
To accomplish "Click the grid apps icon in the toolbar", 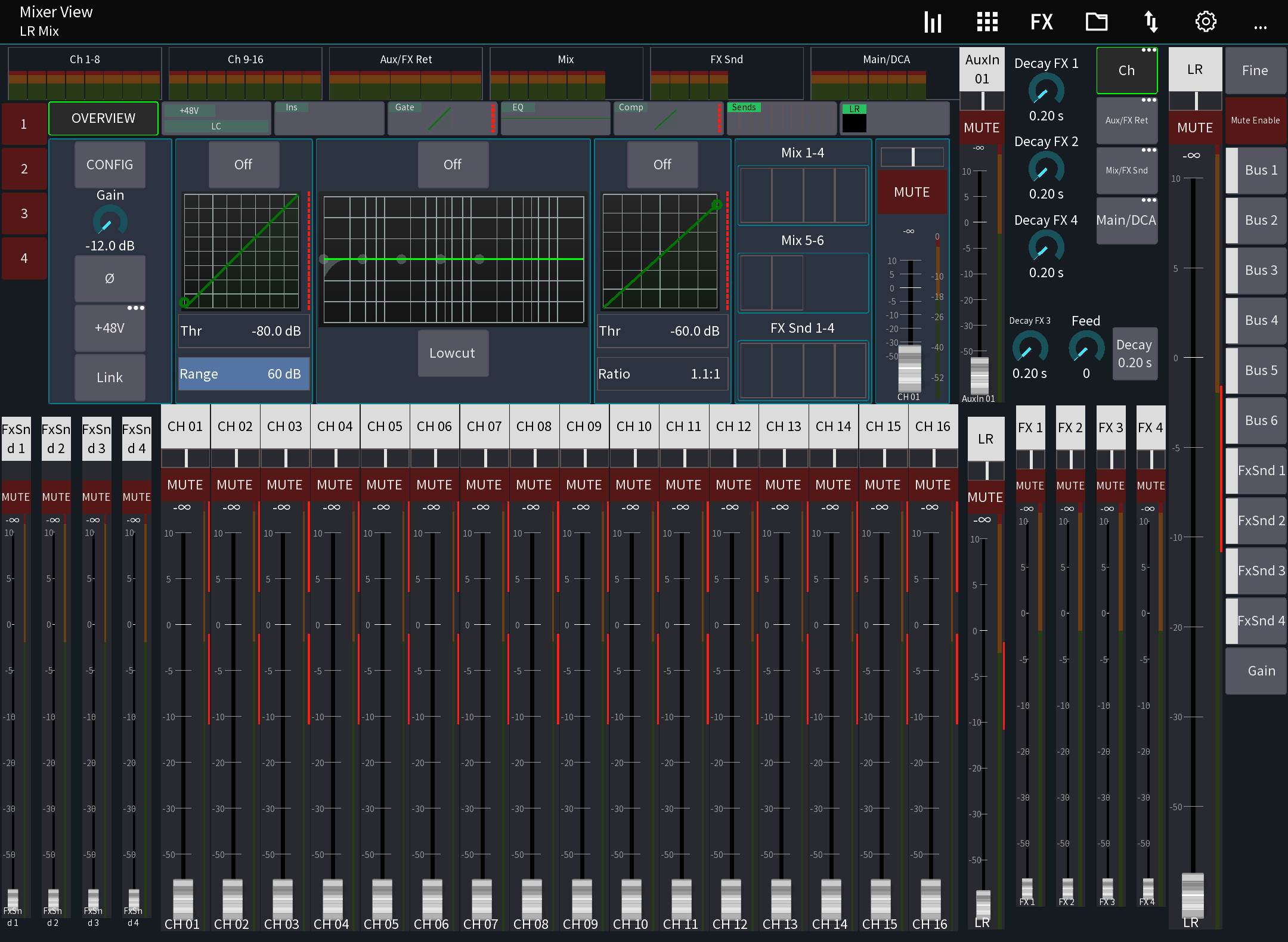I will (x=987, y=21).
